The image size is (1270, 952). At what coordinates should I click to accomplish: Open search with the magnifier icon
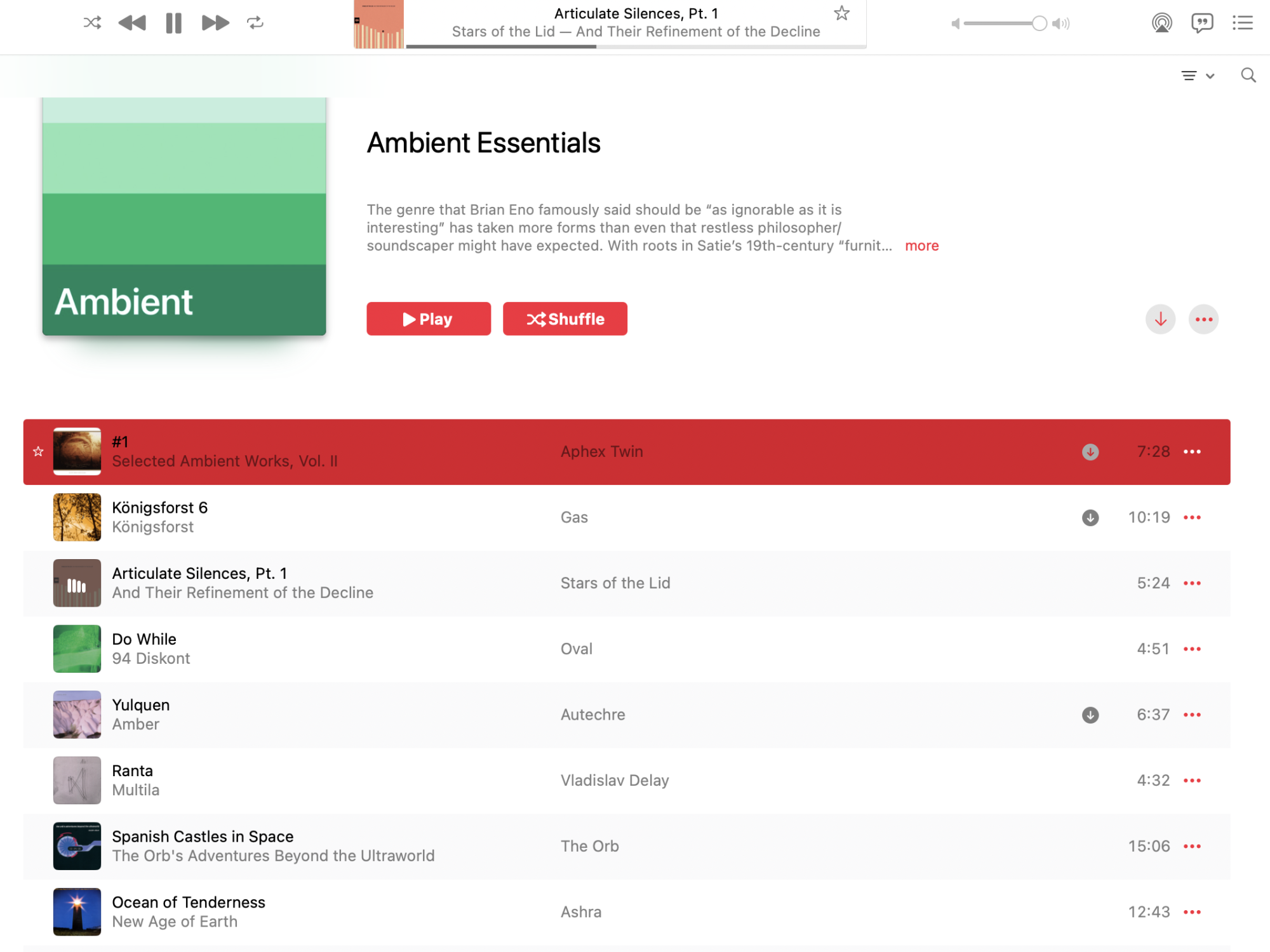(x=1248, y=76)
